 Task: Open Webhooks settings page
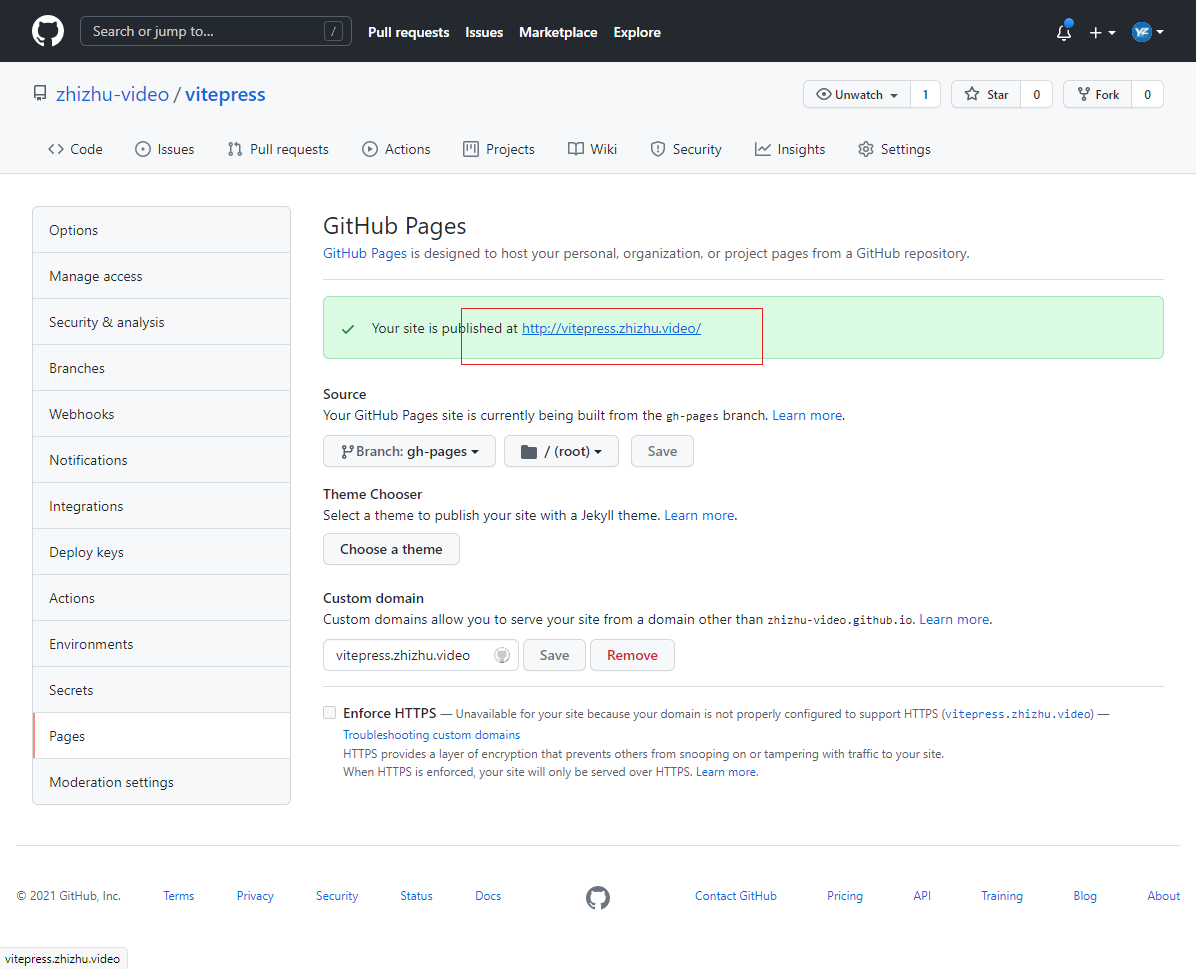tap(162, 414)
